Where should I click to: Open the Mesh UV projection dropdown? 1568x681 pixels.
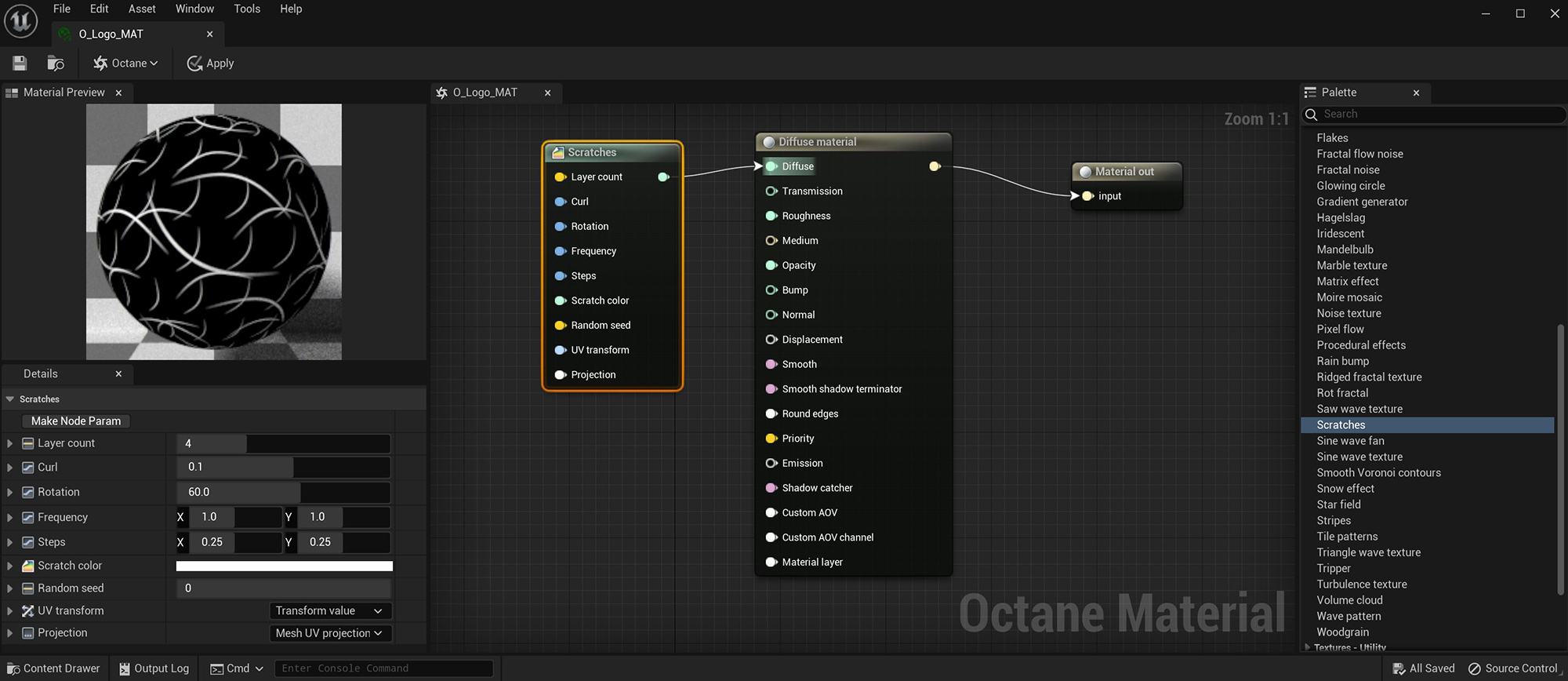pos(330,633)
